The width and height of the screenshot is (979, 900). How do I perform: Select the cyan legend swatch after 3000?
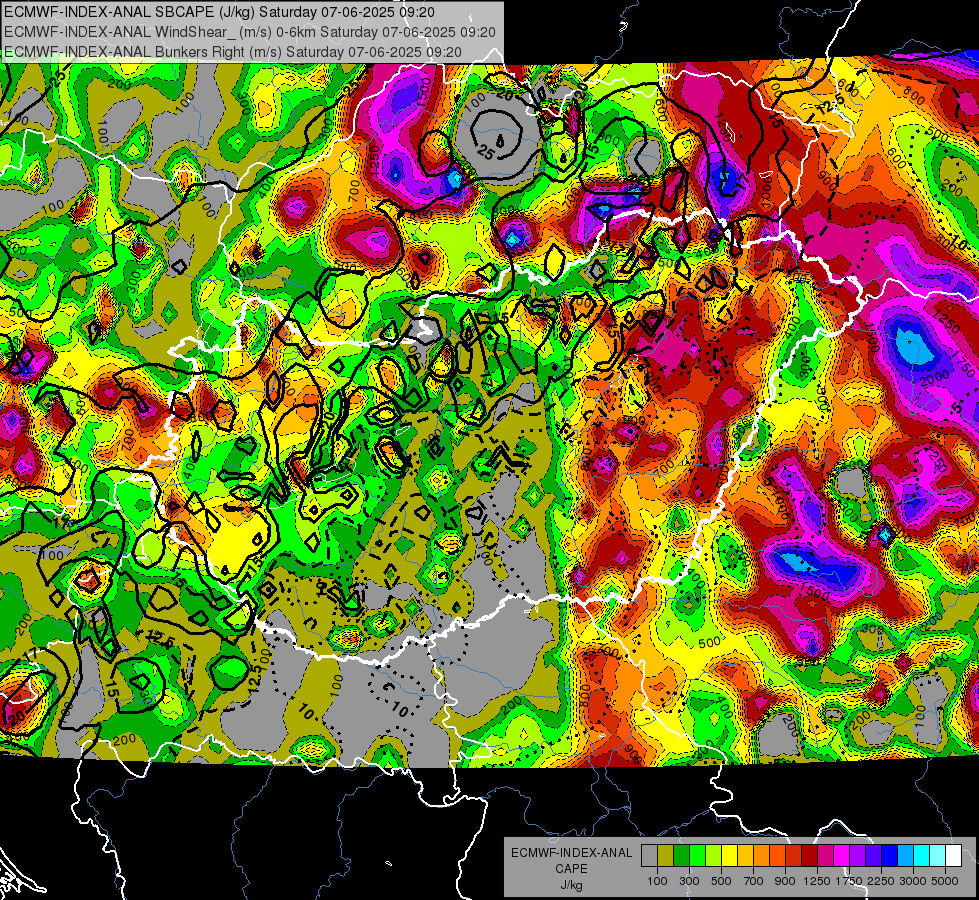coord(922,856)
